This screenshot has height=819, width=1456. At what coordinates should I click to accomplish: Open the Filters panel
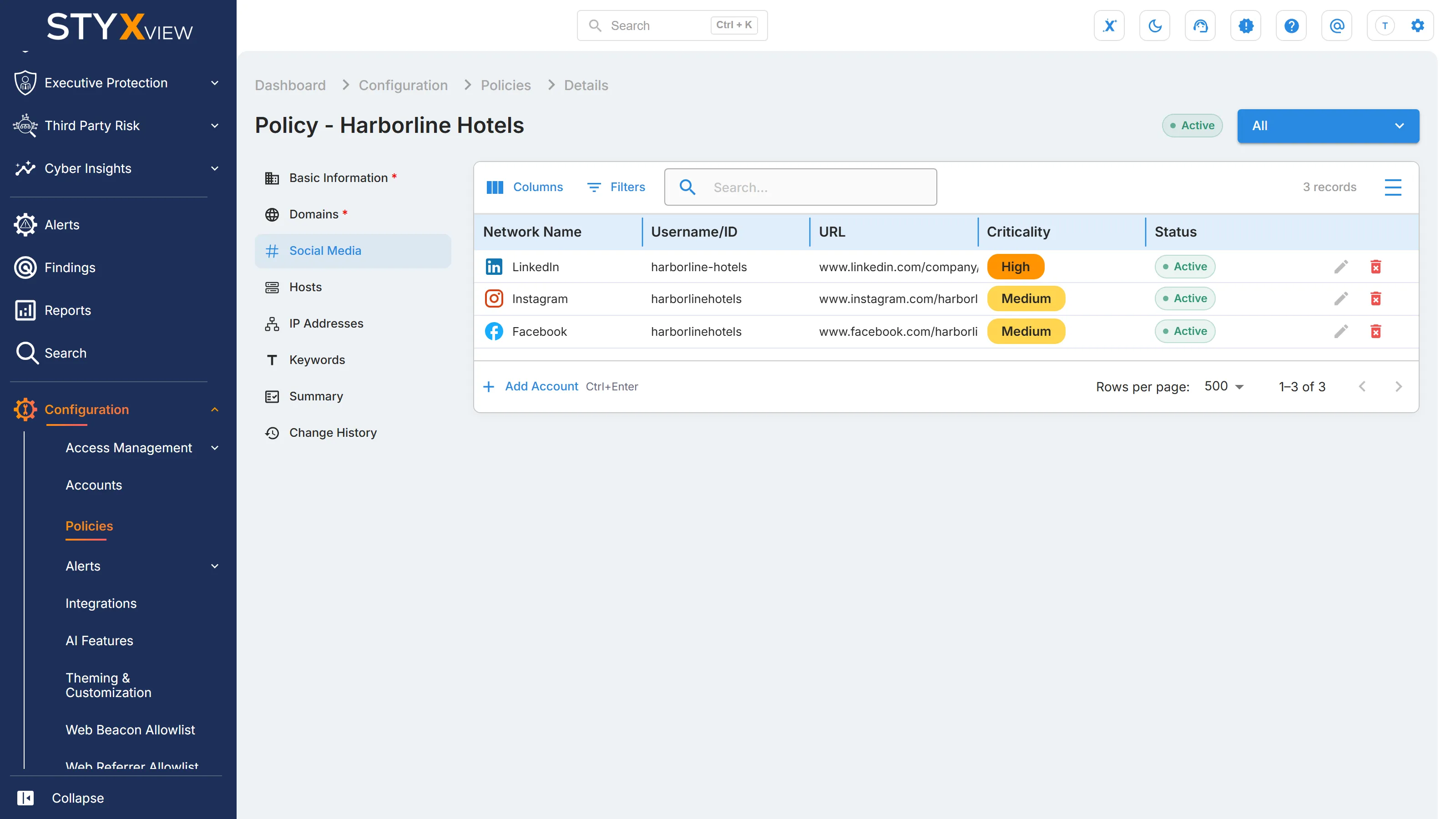point(616,187)
